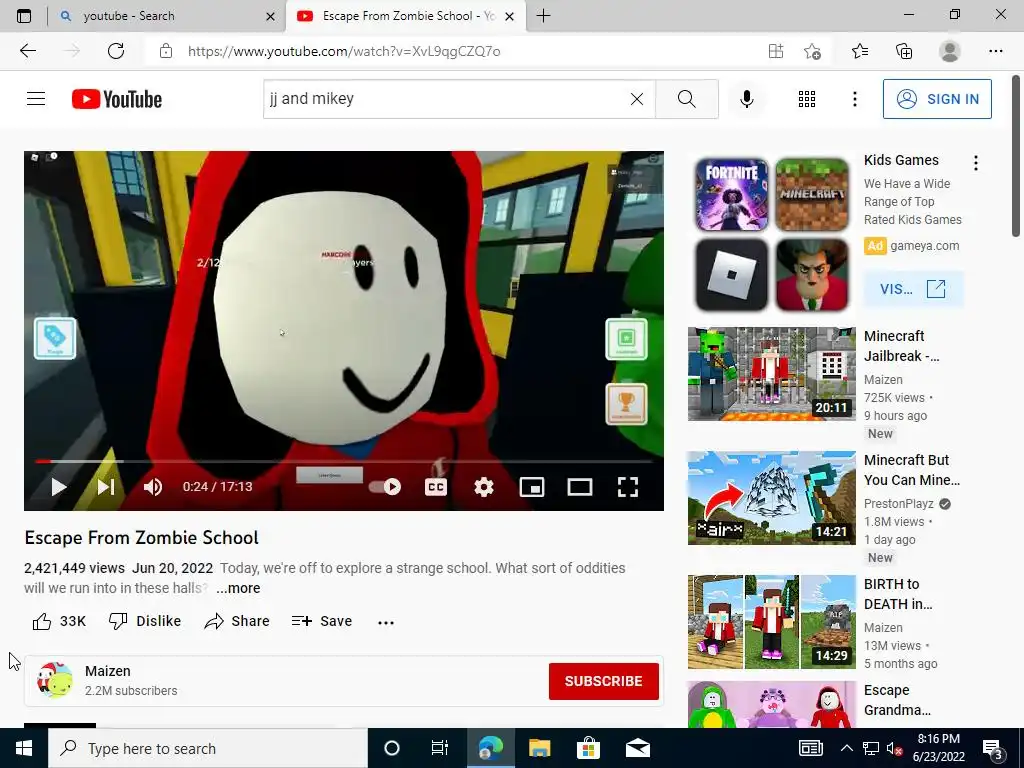Click the search magnifier button

tap(686, 99)
